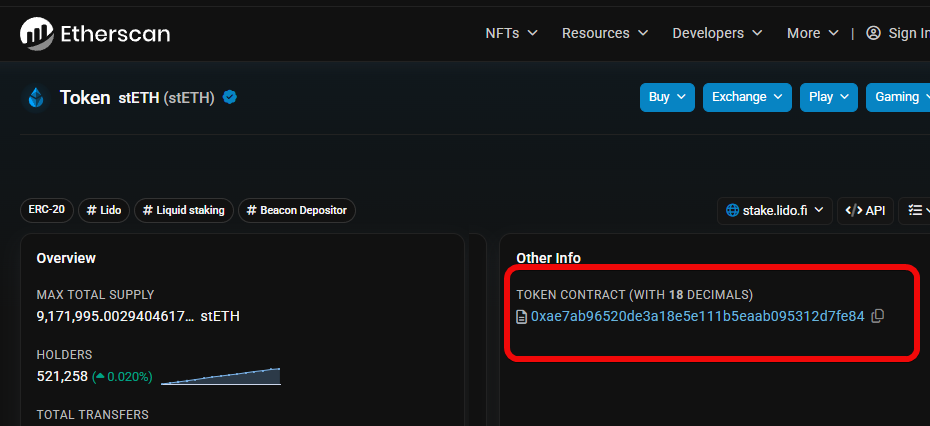Click the TOTAL TRANSFERS label

[x=93, y=415]
